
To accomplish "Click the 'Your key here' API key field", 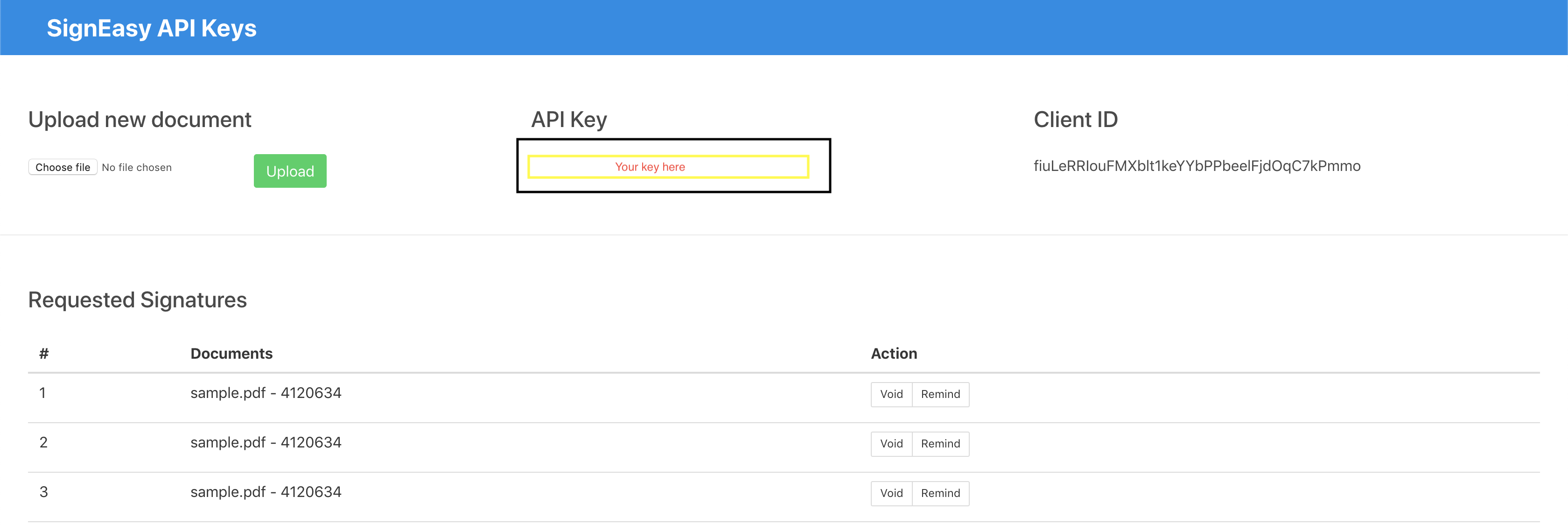I will click(668, 167).
